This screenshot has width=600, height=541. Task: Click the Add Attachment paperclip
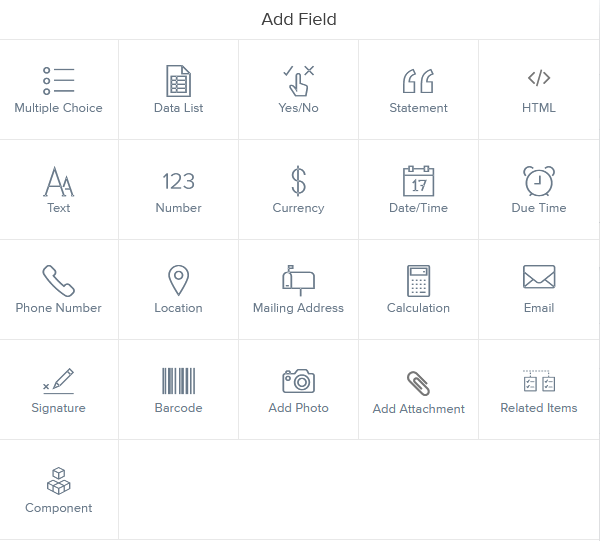(x=418, y=383)
